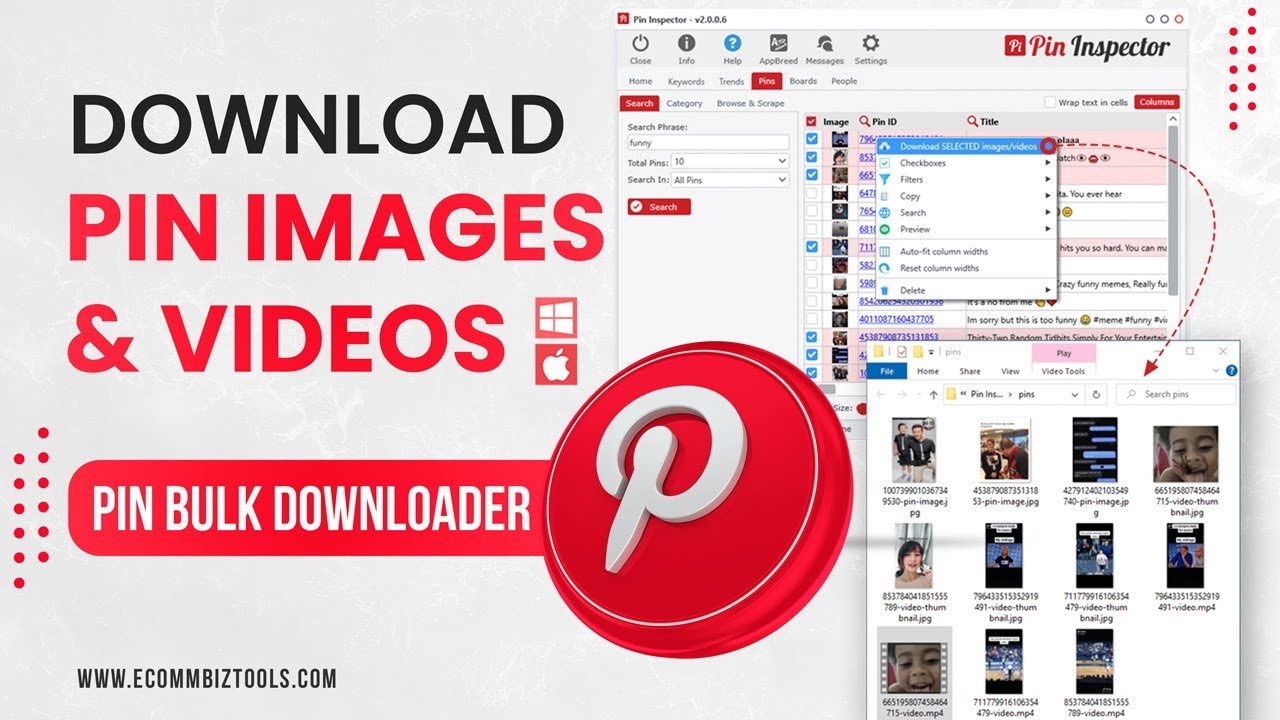Check the row titled Crazy funny memes

811,283
